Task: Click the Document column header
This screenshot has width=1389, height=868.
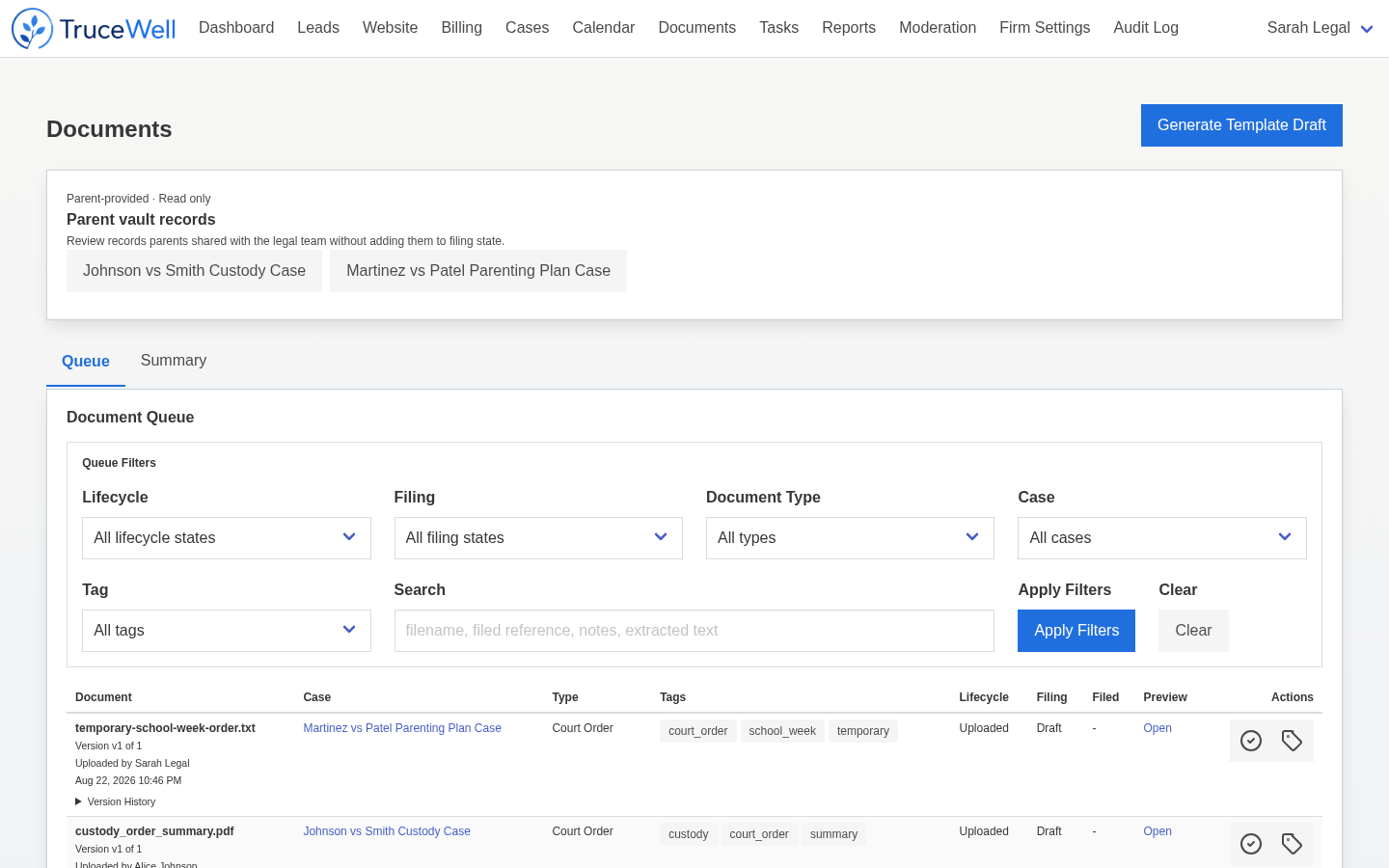Action: 103,697
